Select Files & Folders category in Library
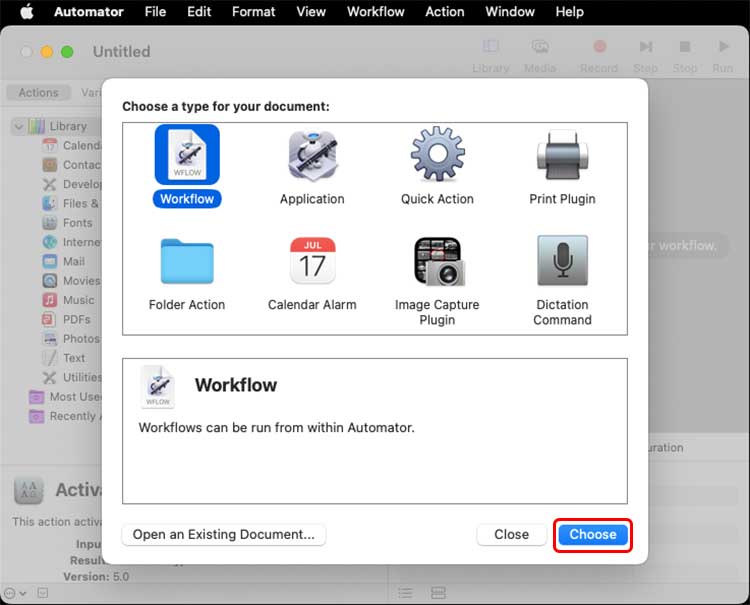This screenshot has height=605, width=750. click(72, 203)
